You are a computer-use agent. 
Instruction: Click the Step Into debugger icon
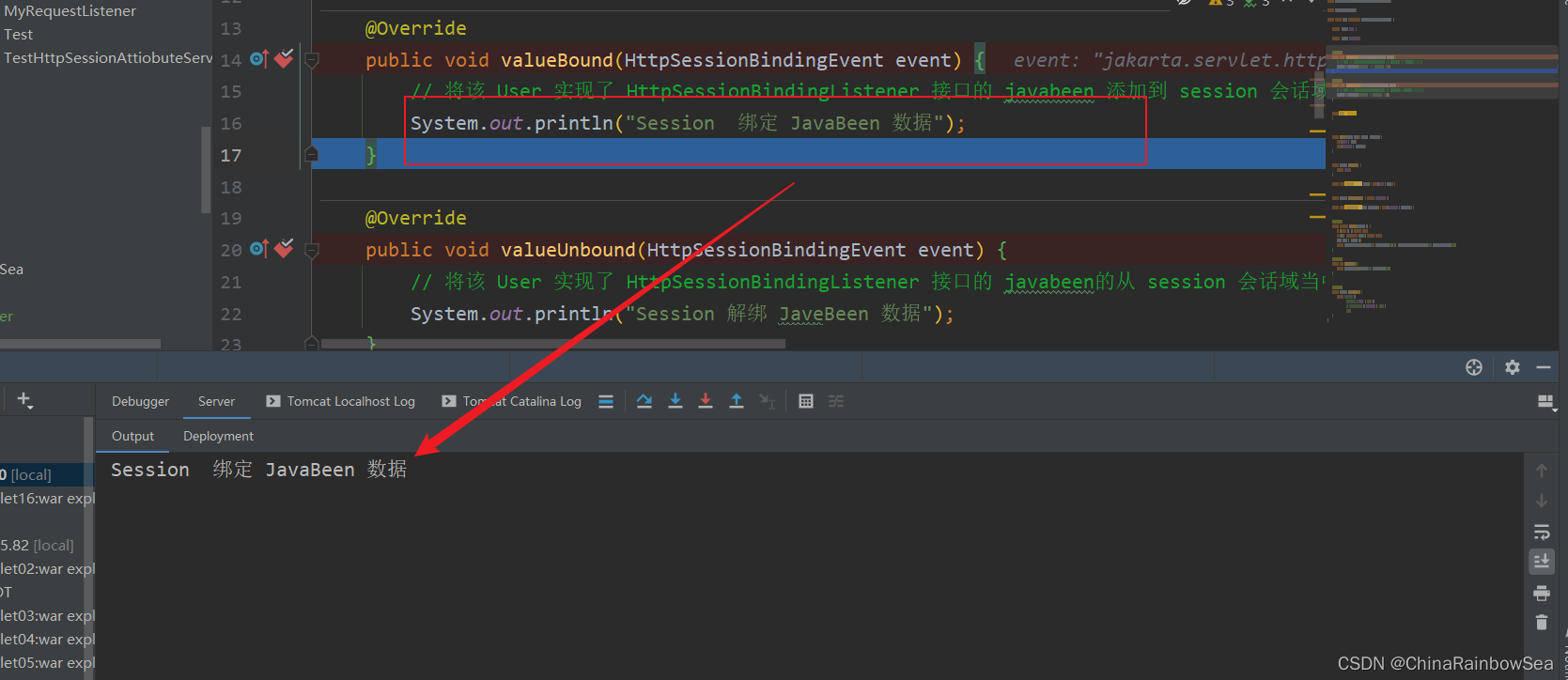pyautogui.click(x=675, y=401)
